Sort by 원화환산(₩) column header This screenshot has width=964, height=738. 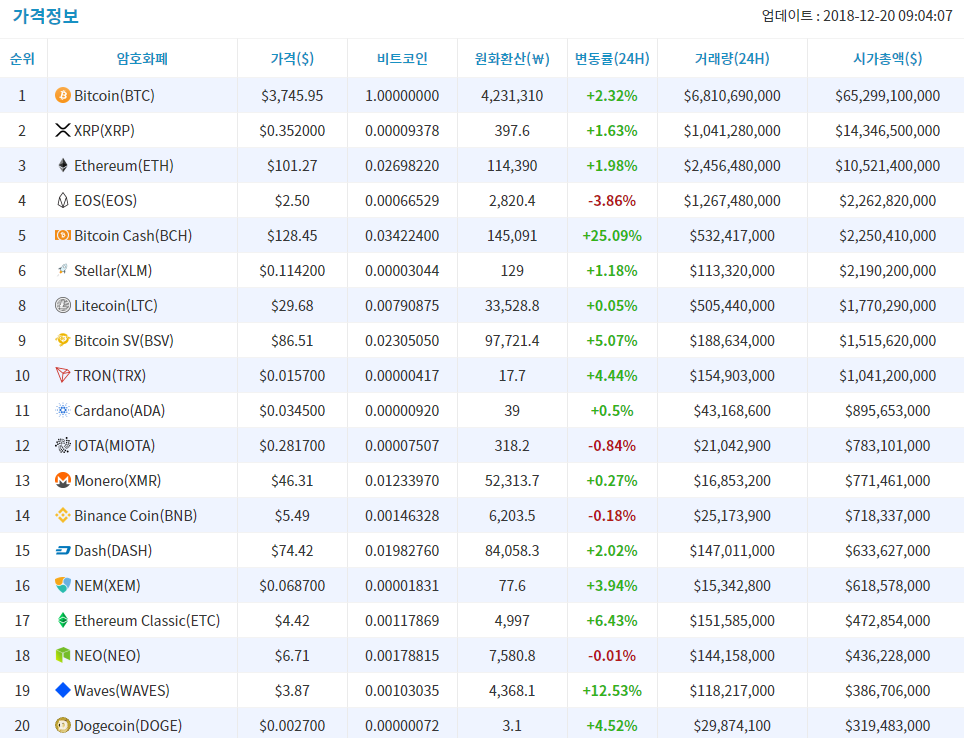512,59
